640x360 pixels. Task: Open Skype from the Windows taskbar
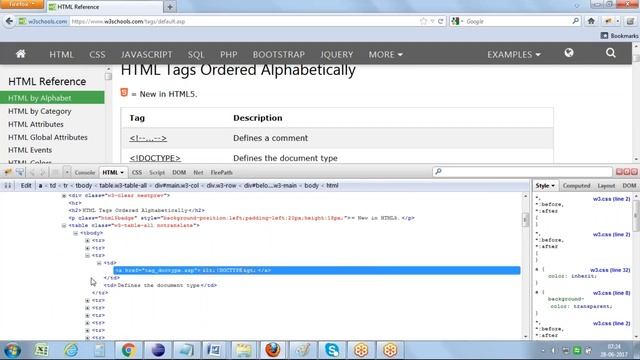click(332, 350)
